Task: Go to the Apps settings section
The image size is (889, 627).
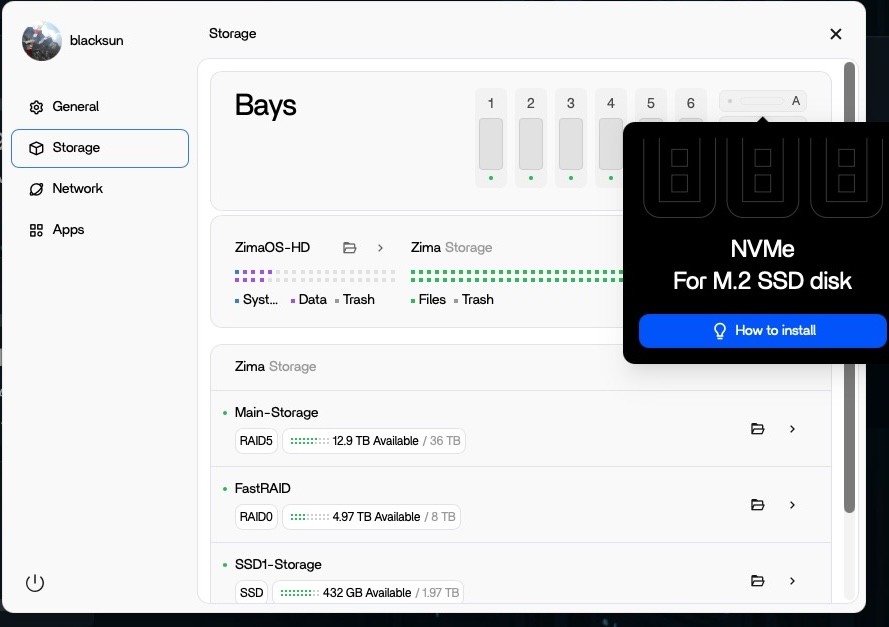Action: click(x=68, y=230)
